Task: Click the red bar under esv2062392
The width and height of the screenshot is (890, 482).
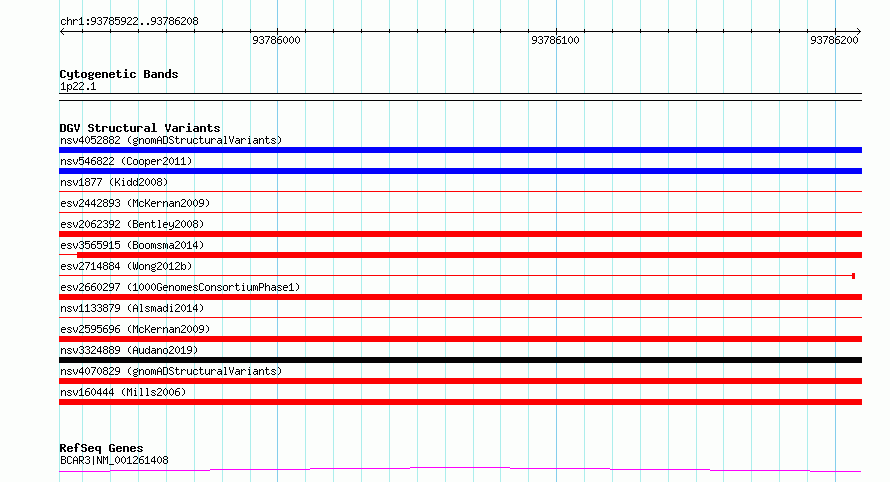Action: (x=460, y=234)
